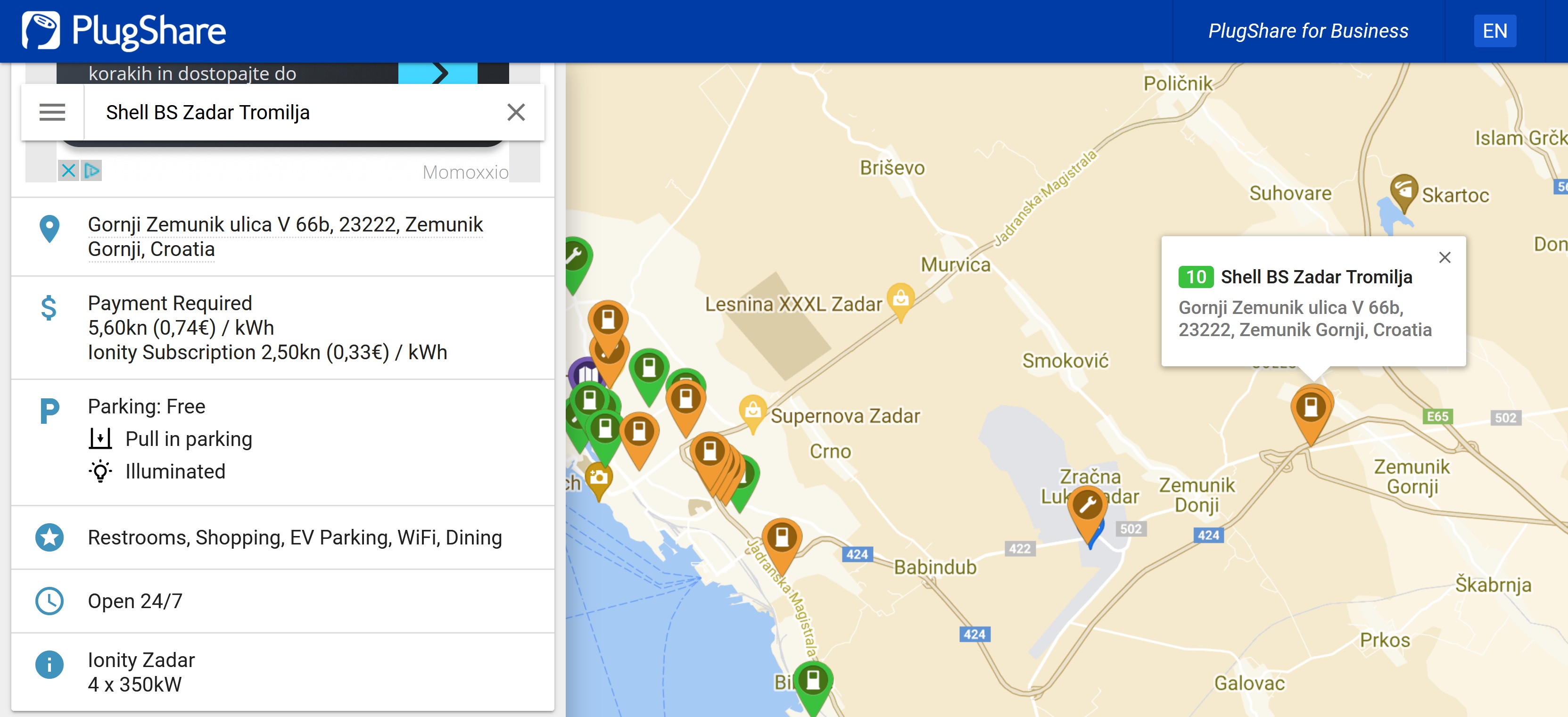Click the green score 10 badge
Image resolution: width=1568 pixels, height=717 pixels.
tap(1195, 277)
